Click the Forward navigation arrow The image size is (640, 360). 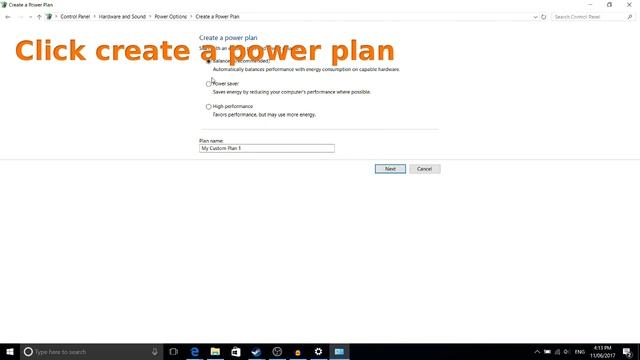coord(20,17)
